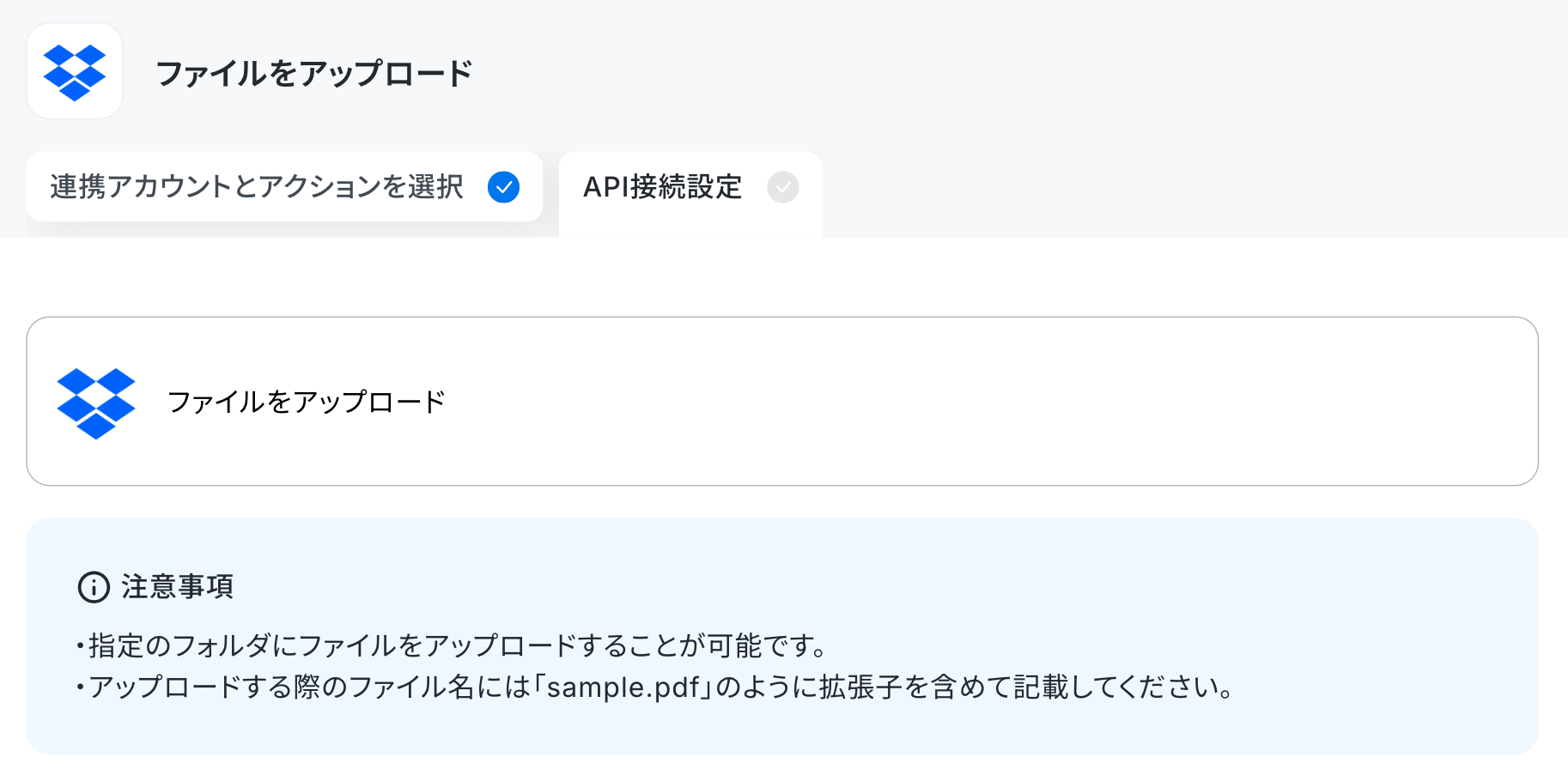The image size is (1568, 769).
Task: Select the ファイルをアップロード label in the card
Action: click(x=307, y=402)
